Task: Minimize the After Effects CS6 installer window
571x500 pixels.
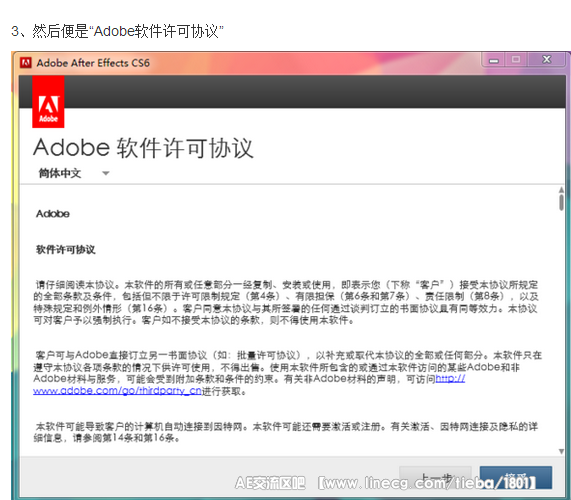Action: (493, 60)
